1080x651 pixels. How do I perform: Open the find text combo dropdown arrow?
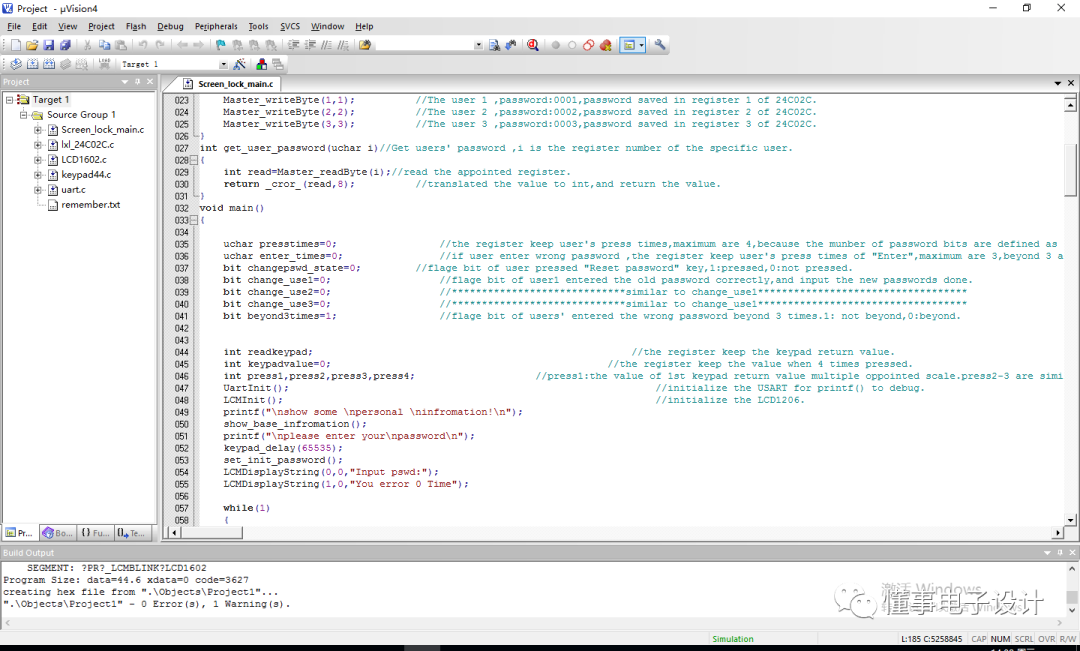pos(478,45)
